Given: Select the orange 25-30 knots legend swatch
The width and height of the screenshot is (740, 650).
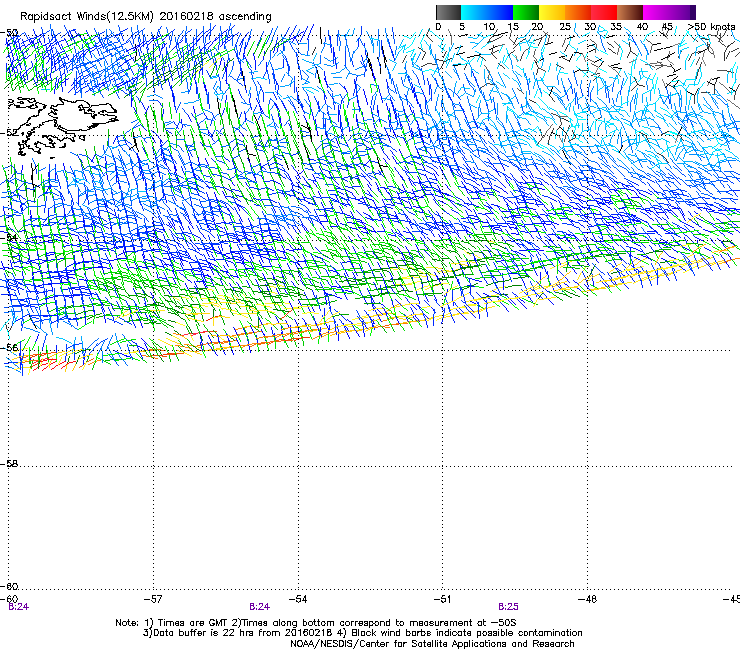Looking at the screenshot, I should point(578,12).
